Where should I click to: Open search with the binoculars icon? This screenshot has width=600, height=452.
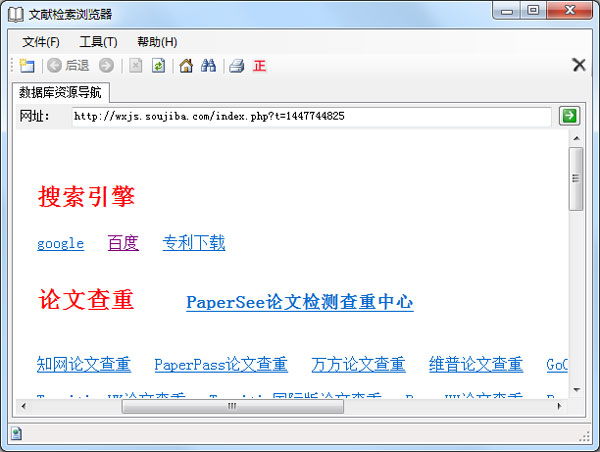(208, 65)
